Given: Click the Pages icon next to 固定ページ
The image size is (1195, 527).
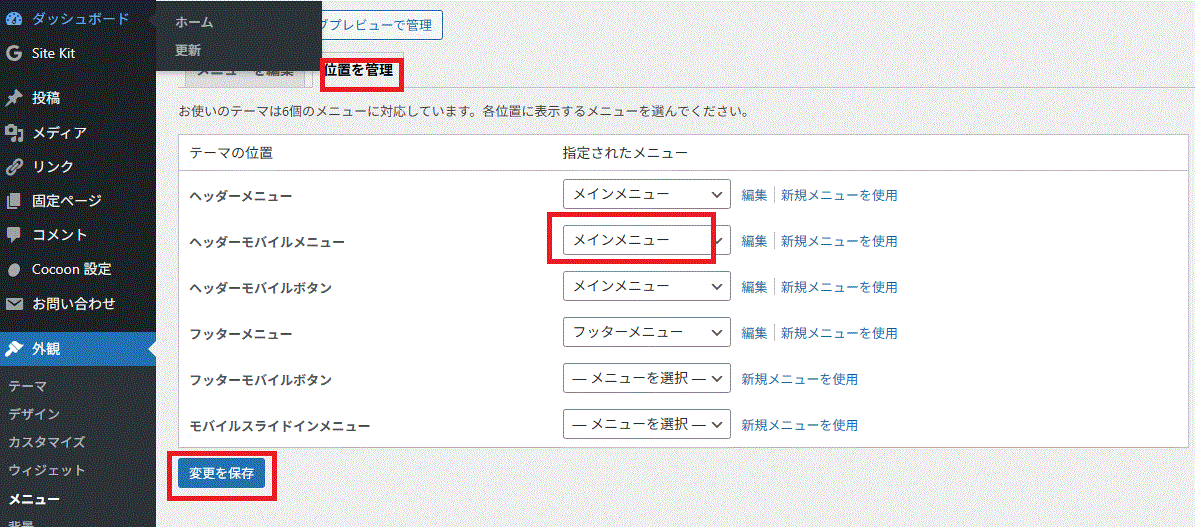Looking at the screenshot, I should pyautogui.click(x=14, y=201).
